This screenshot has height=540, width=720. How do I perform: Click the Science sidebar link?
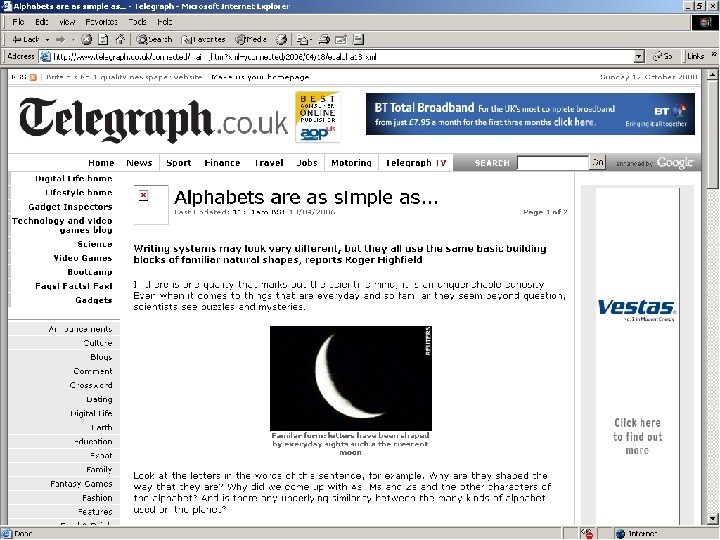[x=95, y=244]
